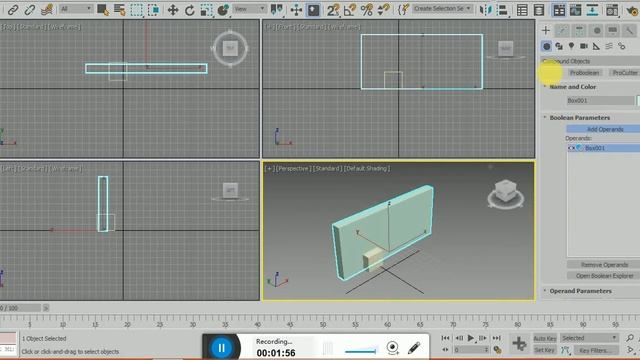
Task: Toggle eye visibility of Box001 operand
Action: tap(571, 148)
